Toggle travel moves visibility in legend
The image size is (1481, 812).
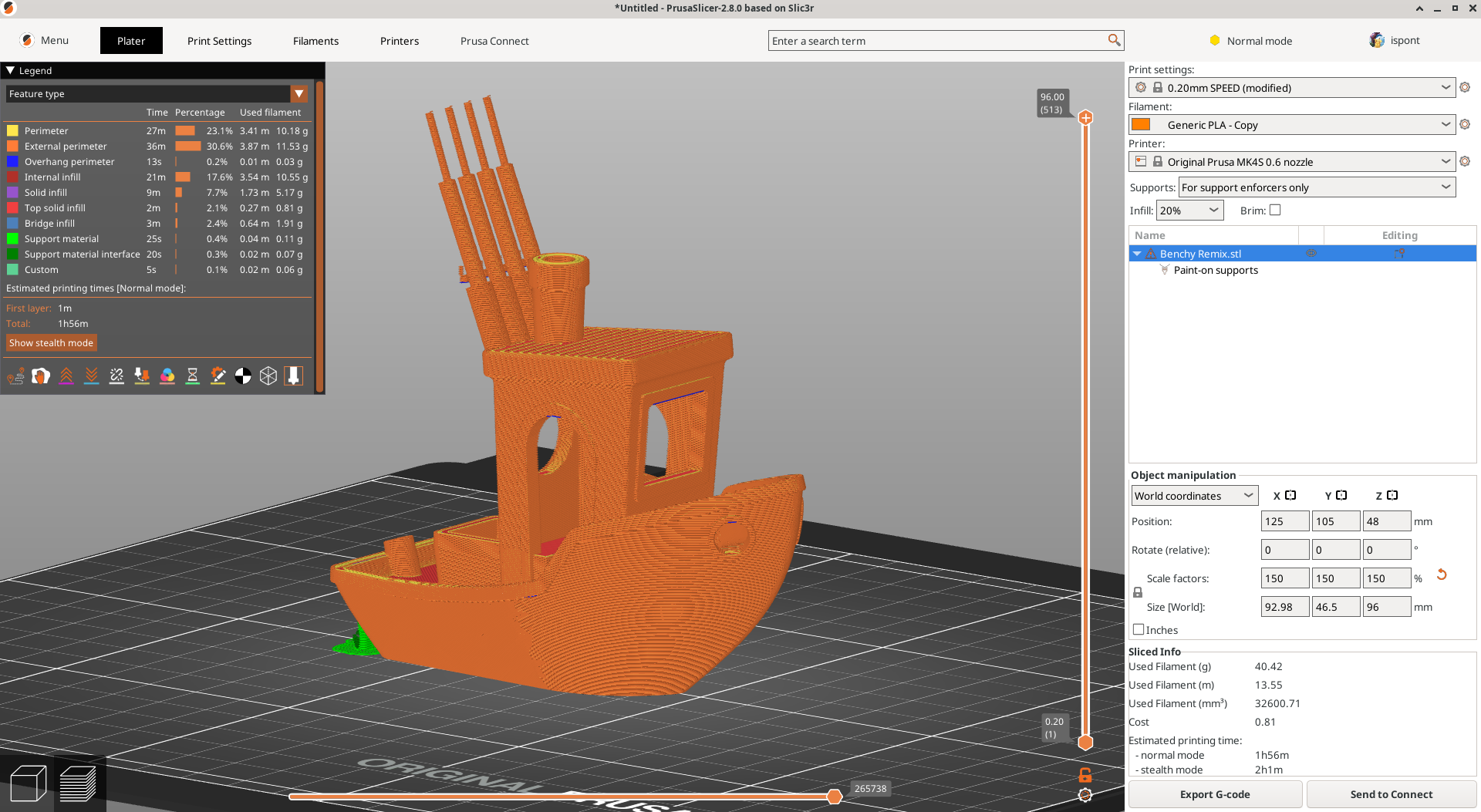(15, 376)
